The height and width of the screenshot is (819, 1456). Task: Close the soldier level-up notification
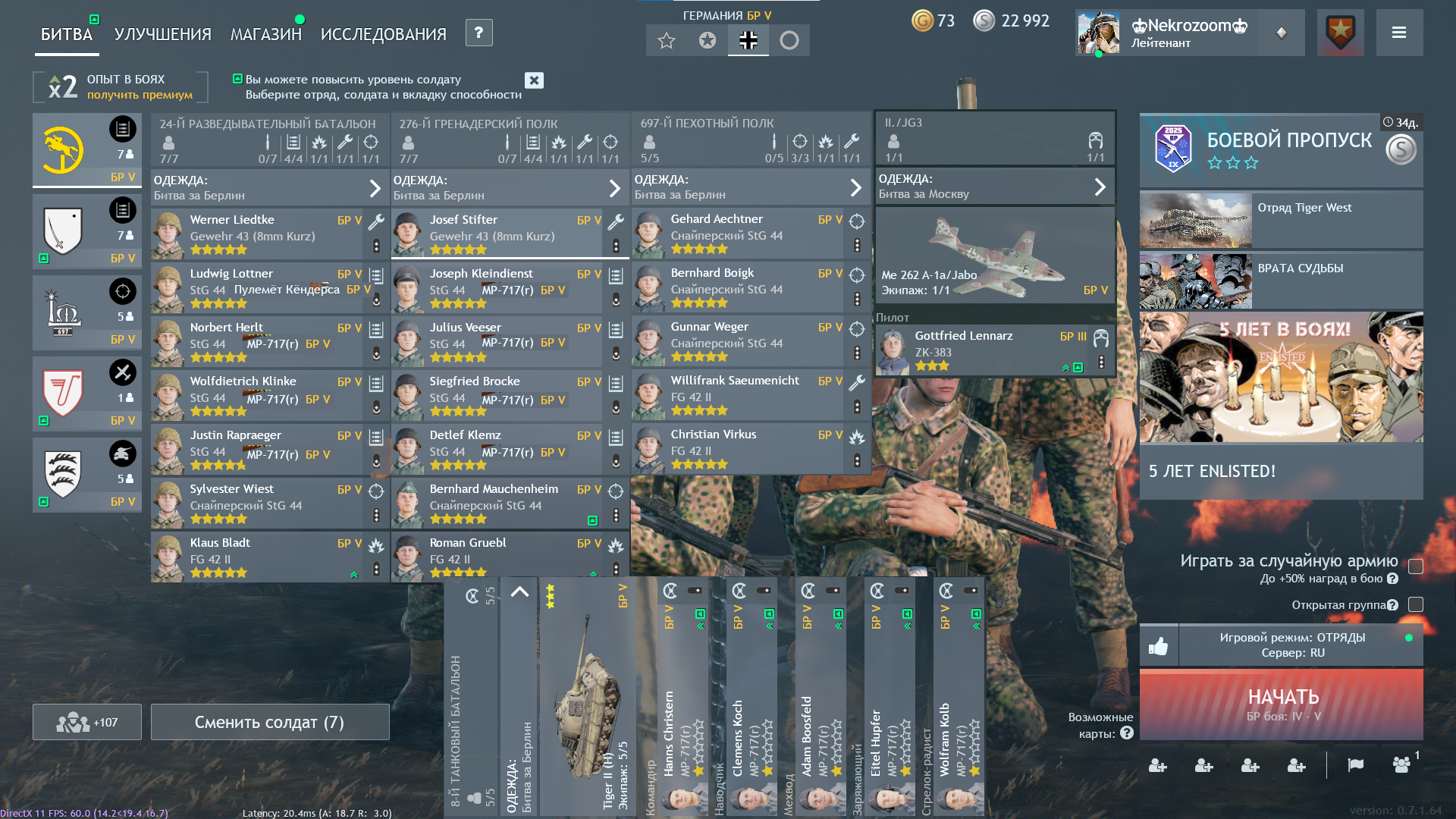pyautogui.click(x=534, y=80)
